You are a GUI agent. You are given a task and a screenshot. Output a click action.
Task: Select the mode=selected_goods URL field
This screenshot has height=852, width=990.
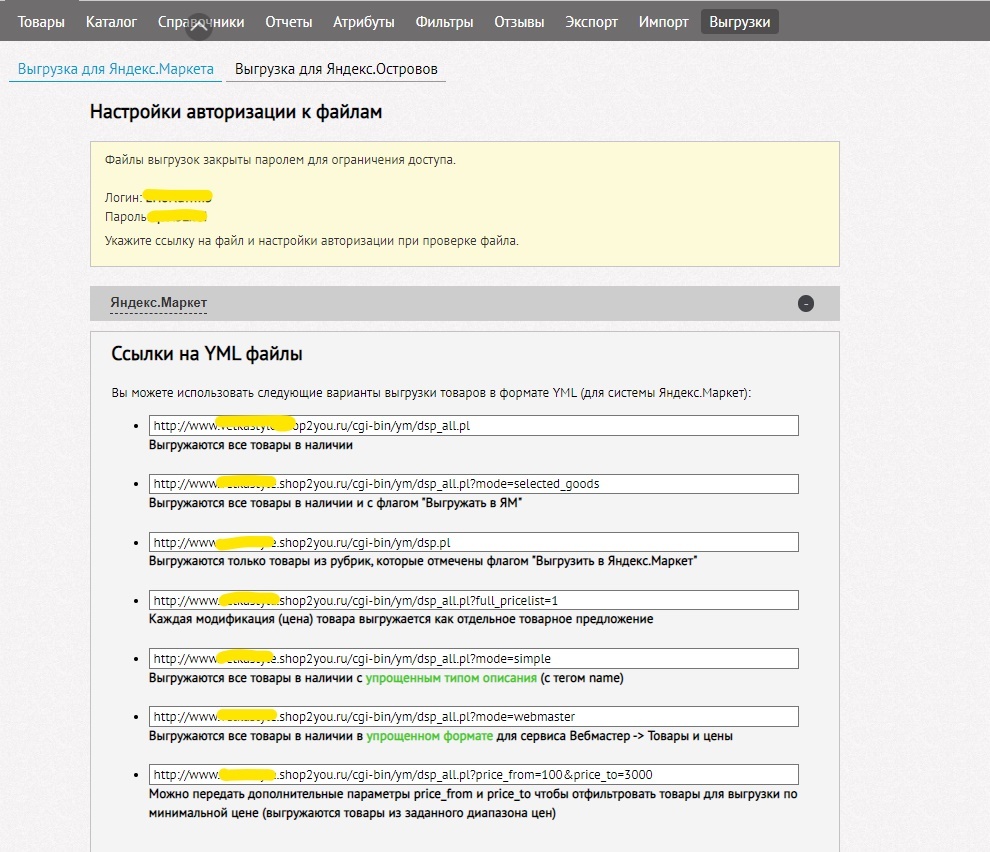coord(474,484)
